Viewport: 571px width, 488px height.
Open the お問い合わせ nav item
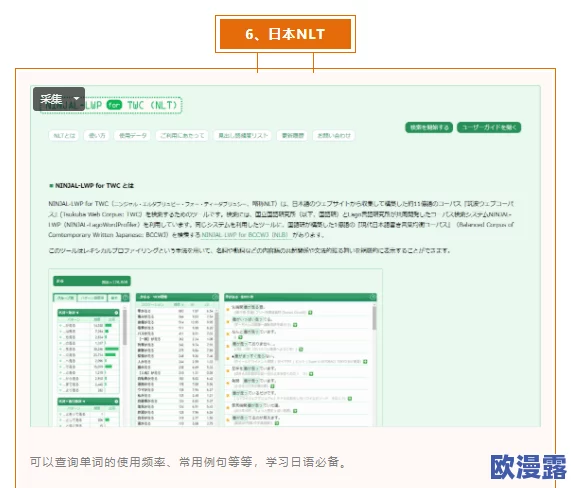coord(334,135)
